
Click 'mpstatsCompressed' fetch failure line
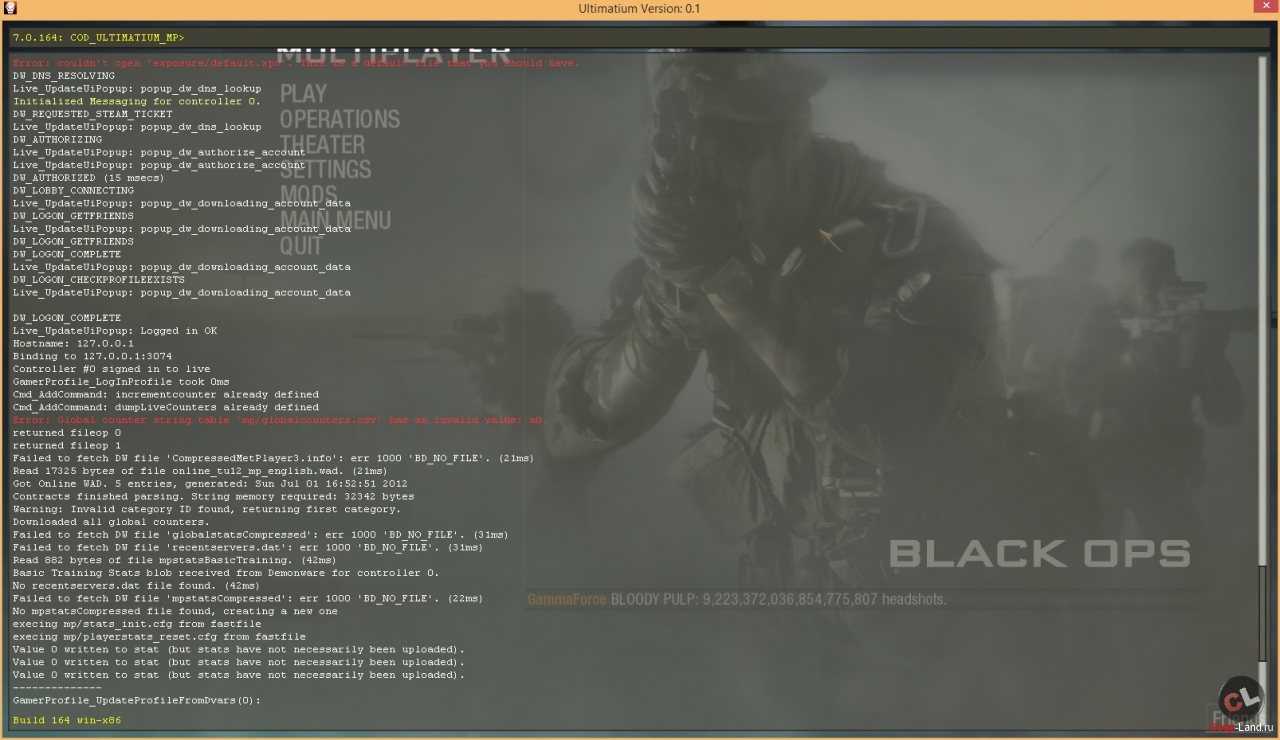[248, 599]
